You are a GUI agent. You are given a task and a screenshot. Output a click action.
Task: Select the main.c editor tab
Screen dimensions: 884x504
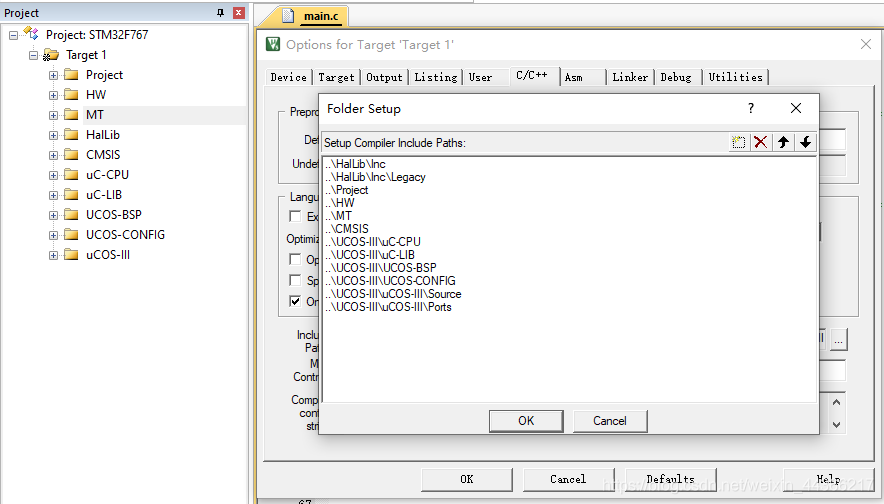tap(321, 16)
